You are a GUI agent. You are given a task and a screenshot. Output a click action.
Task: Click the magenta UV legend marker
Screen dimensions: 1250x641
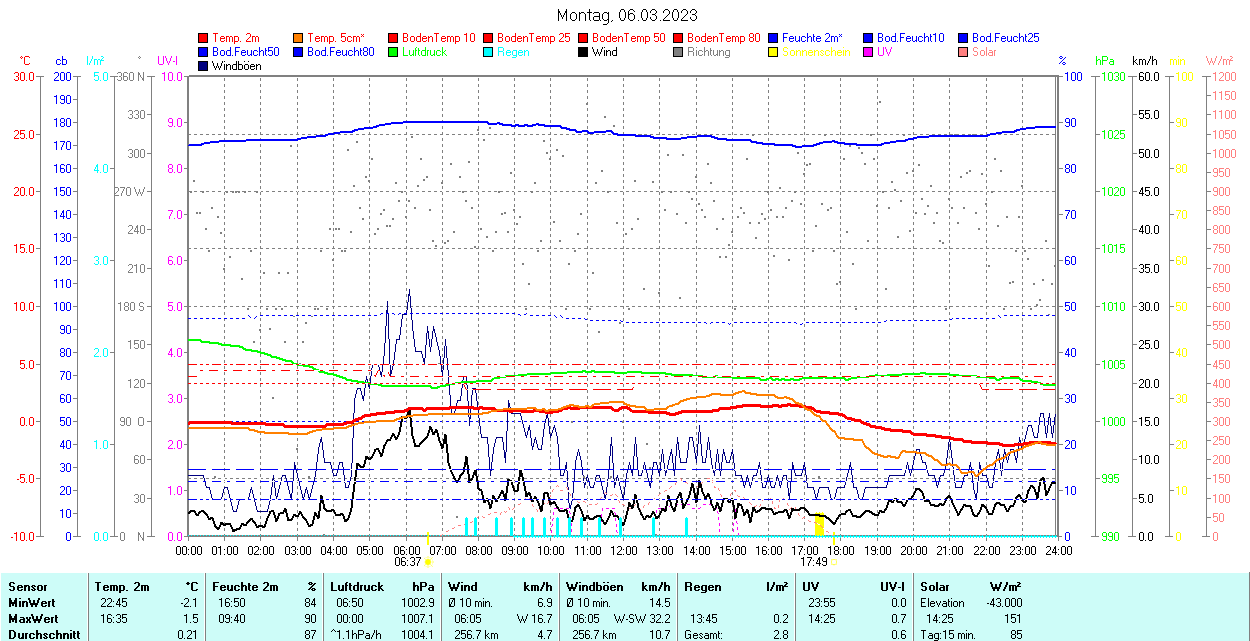point(869,52)
